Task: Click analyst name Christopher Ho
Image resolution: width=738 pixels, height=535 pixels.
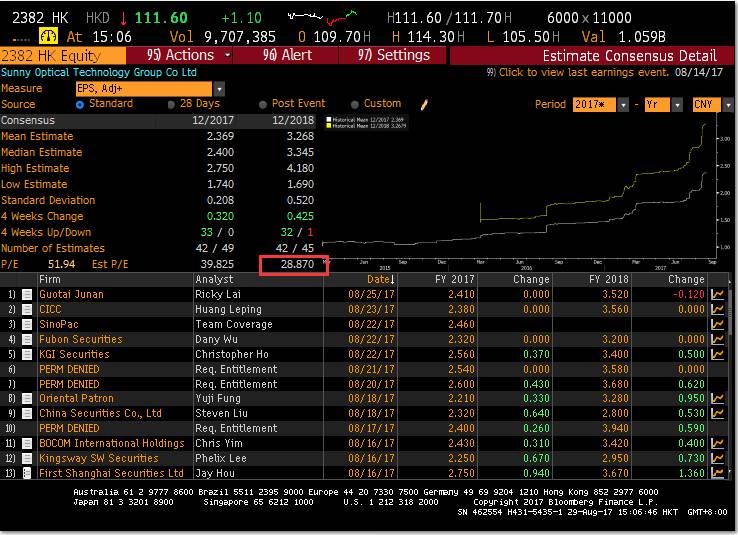Action: point(232,354)
